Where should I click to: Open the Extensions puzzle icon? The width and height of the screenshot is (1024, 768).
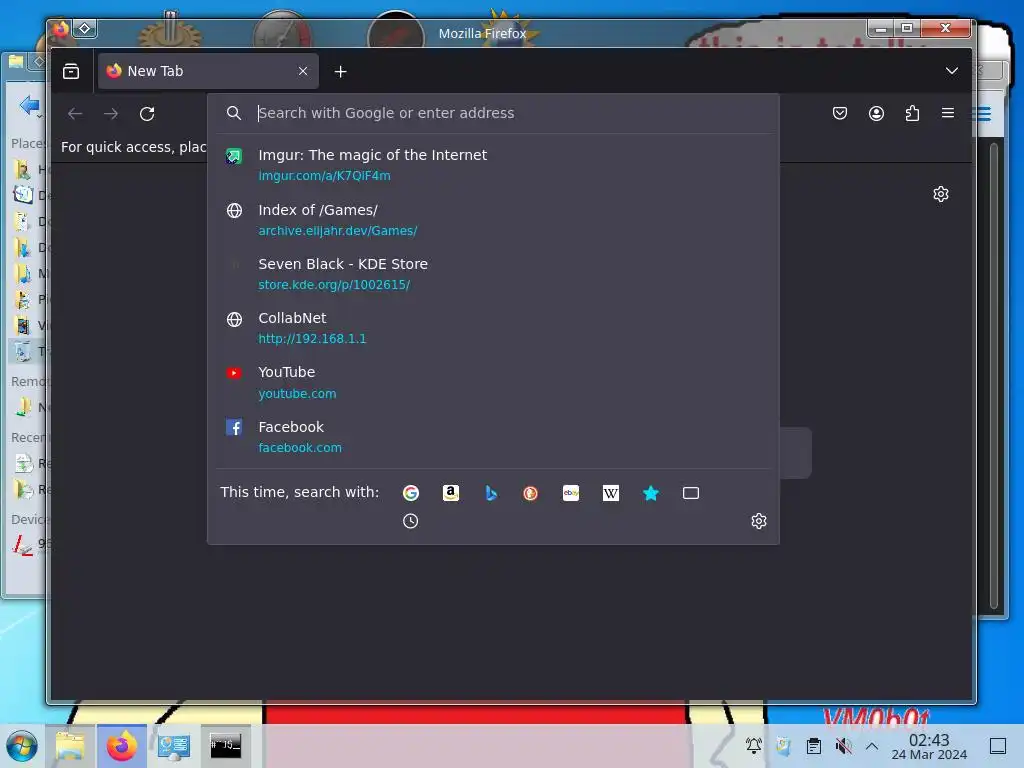point(912,114)
